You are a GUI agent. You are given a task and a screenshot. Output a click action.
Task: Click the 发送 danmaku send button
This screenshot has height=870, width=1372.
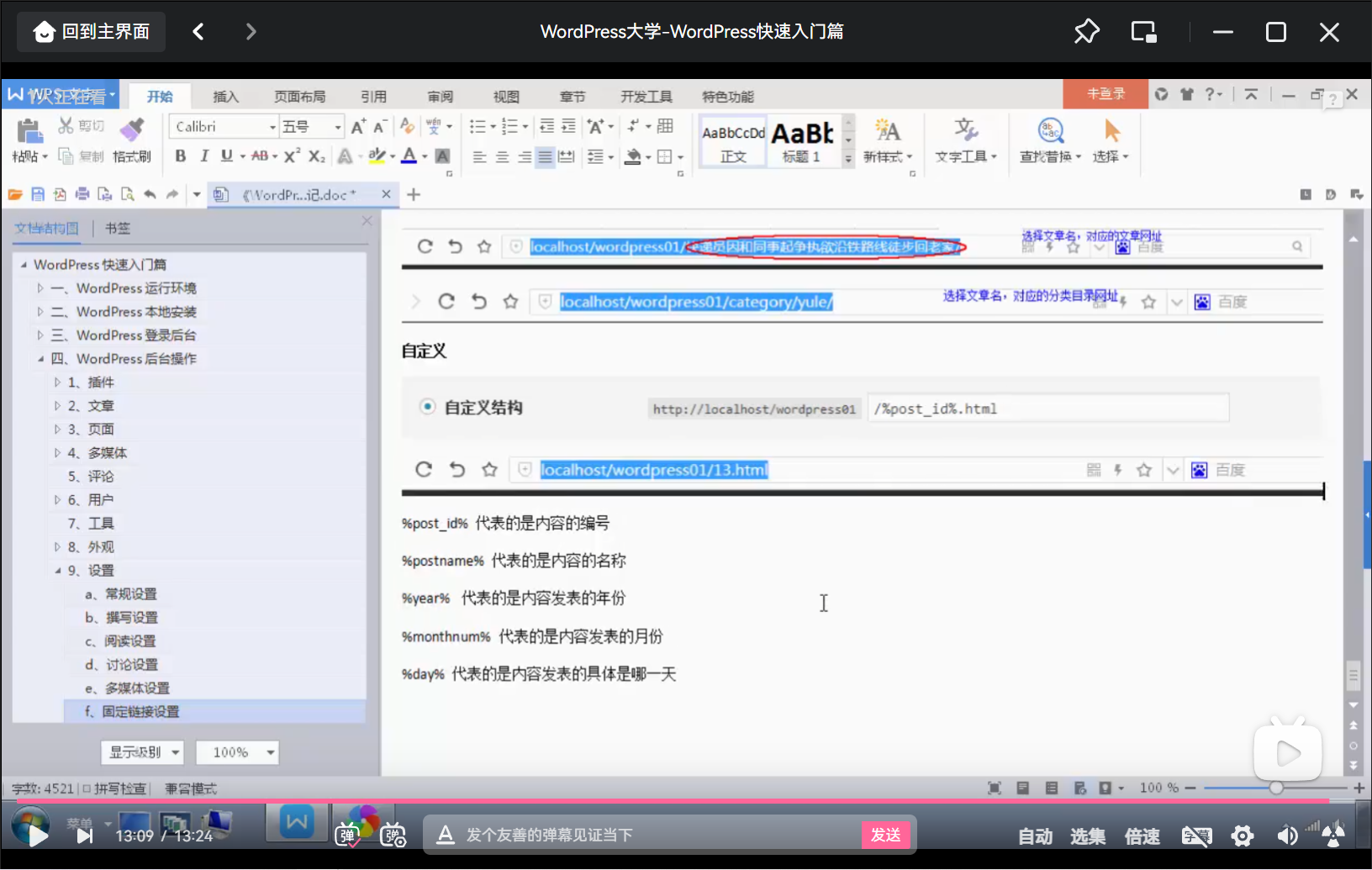point(885,835)
